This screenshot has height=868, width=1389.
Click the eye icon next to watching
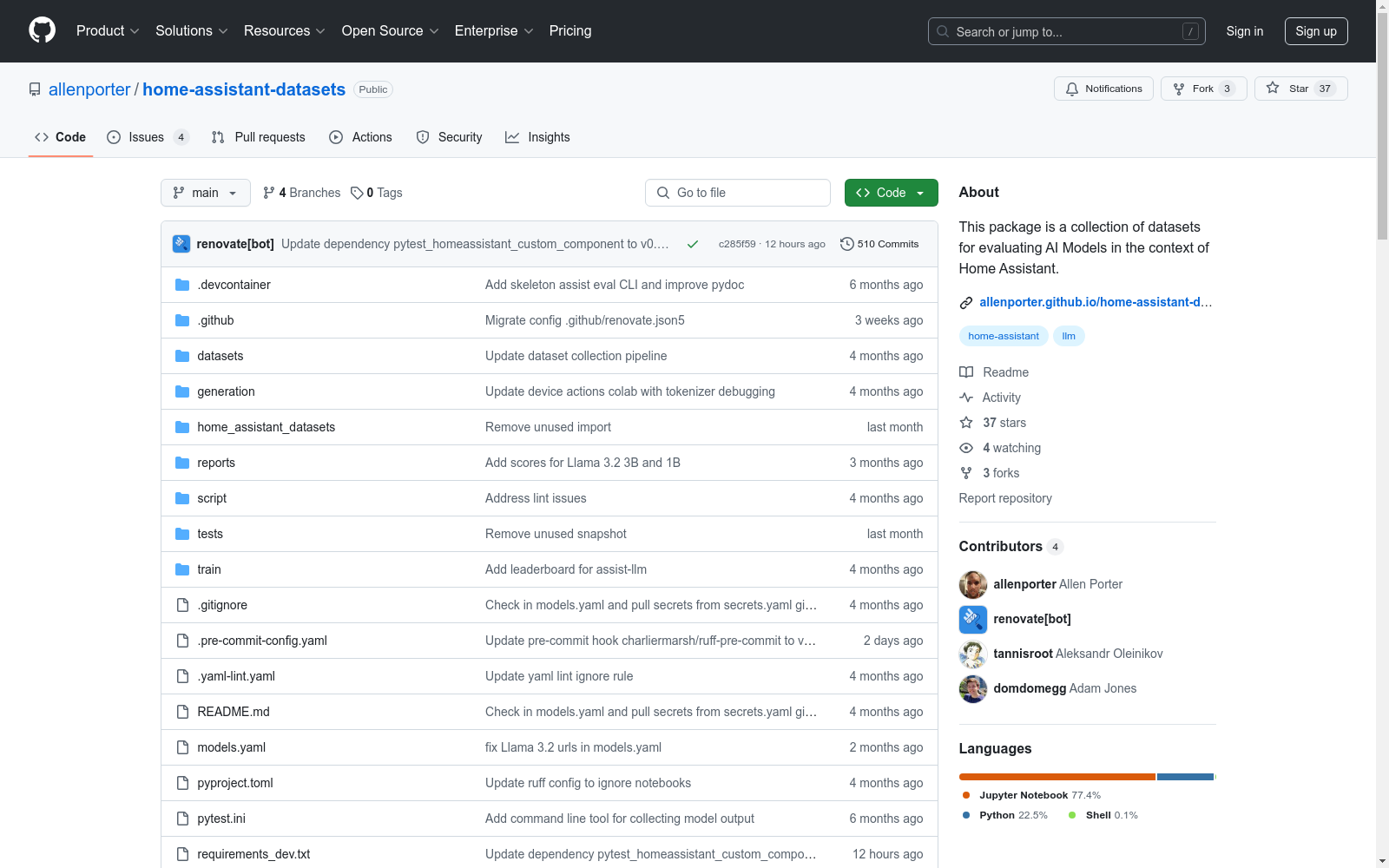[x=966, y=448]
